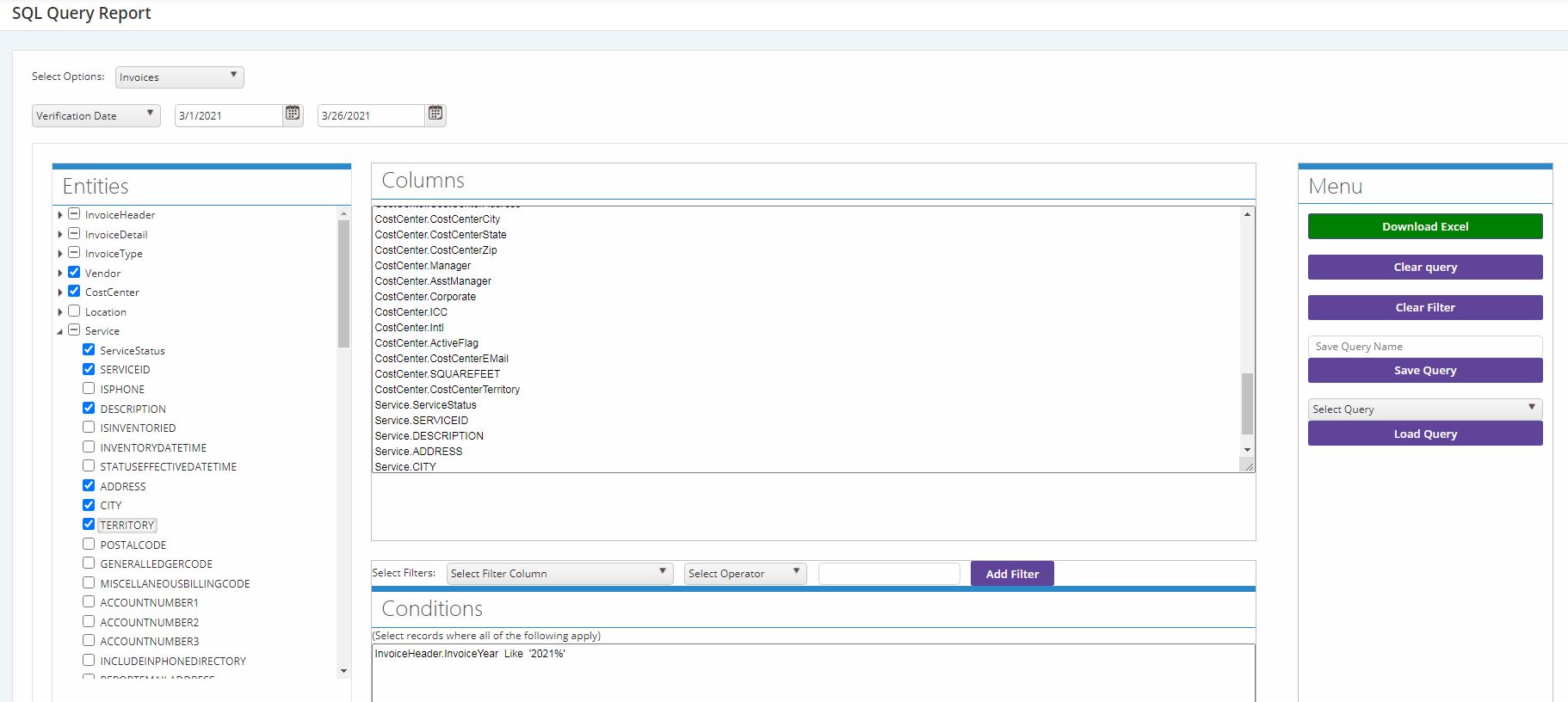Image resolution: width=1568 pixels, height=702 pixels.
Task: Expand the InvoiceHeader tree node
Action: pos(59,214)
